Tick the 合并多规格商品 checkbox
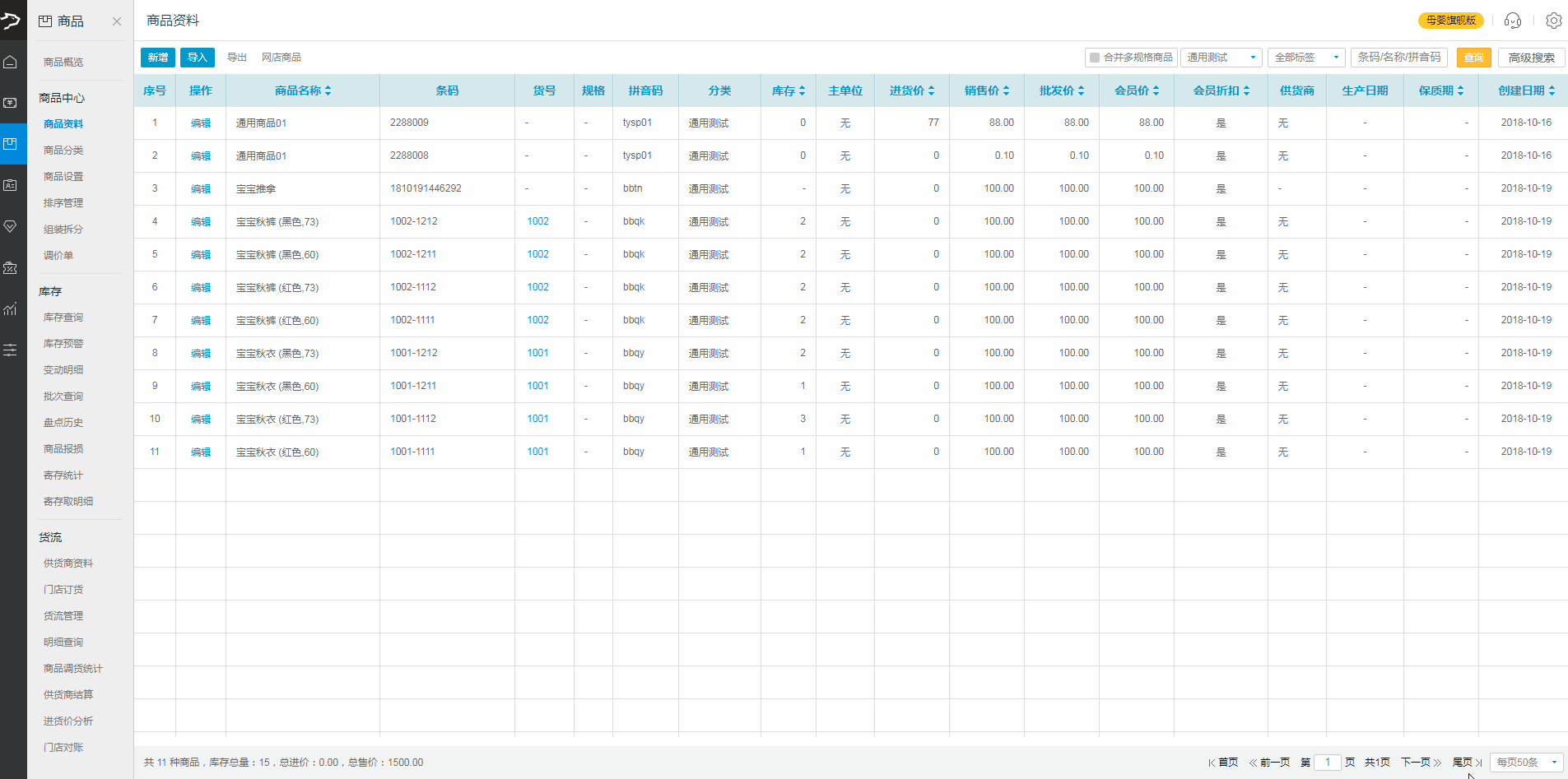The width and height of the screenshot is (1568, 779). point(1095,58)
